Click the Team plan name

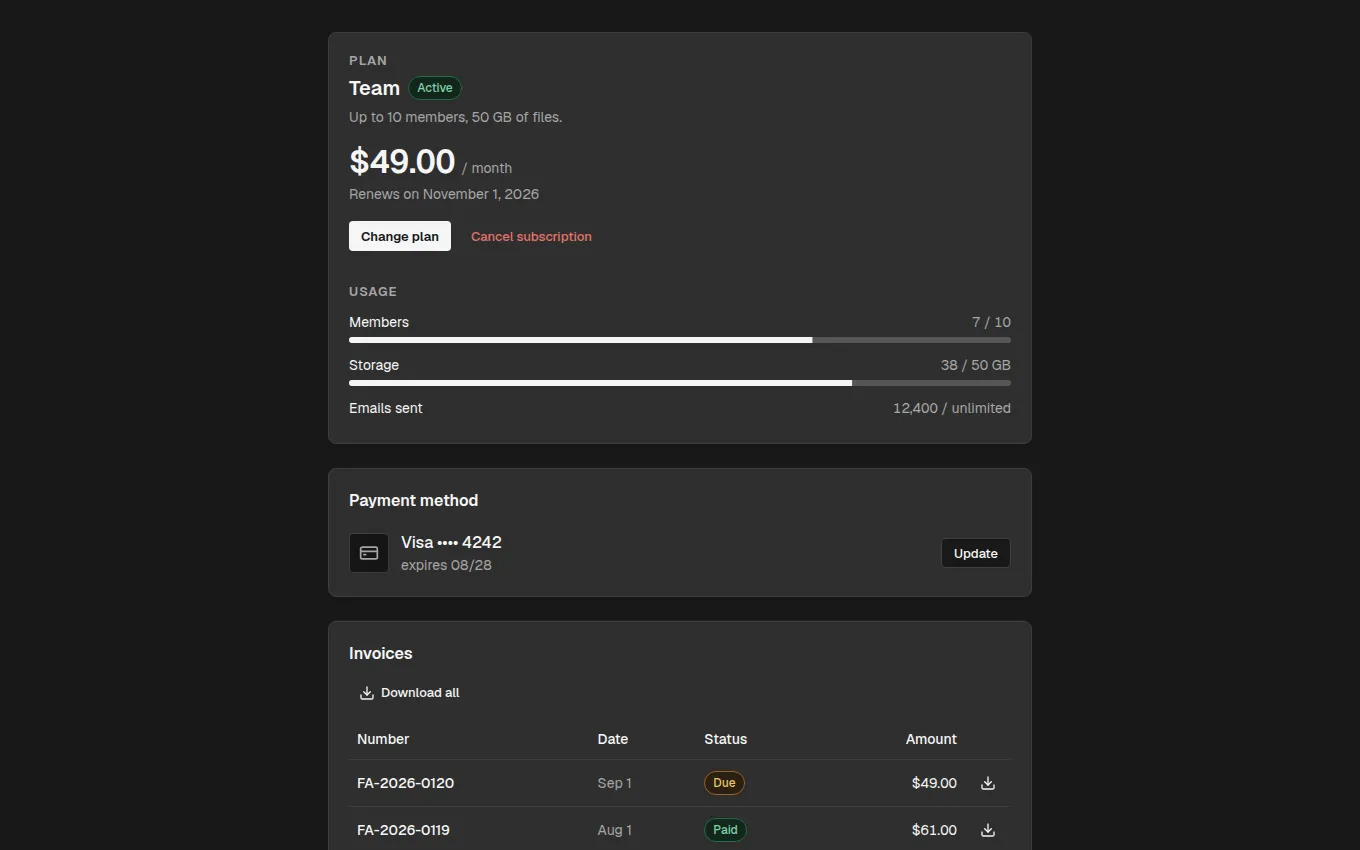[x=374, y=88]
